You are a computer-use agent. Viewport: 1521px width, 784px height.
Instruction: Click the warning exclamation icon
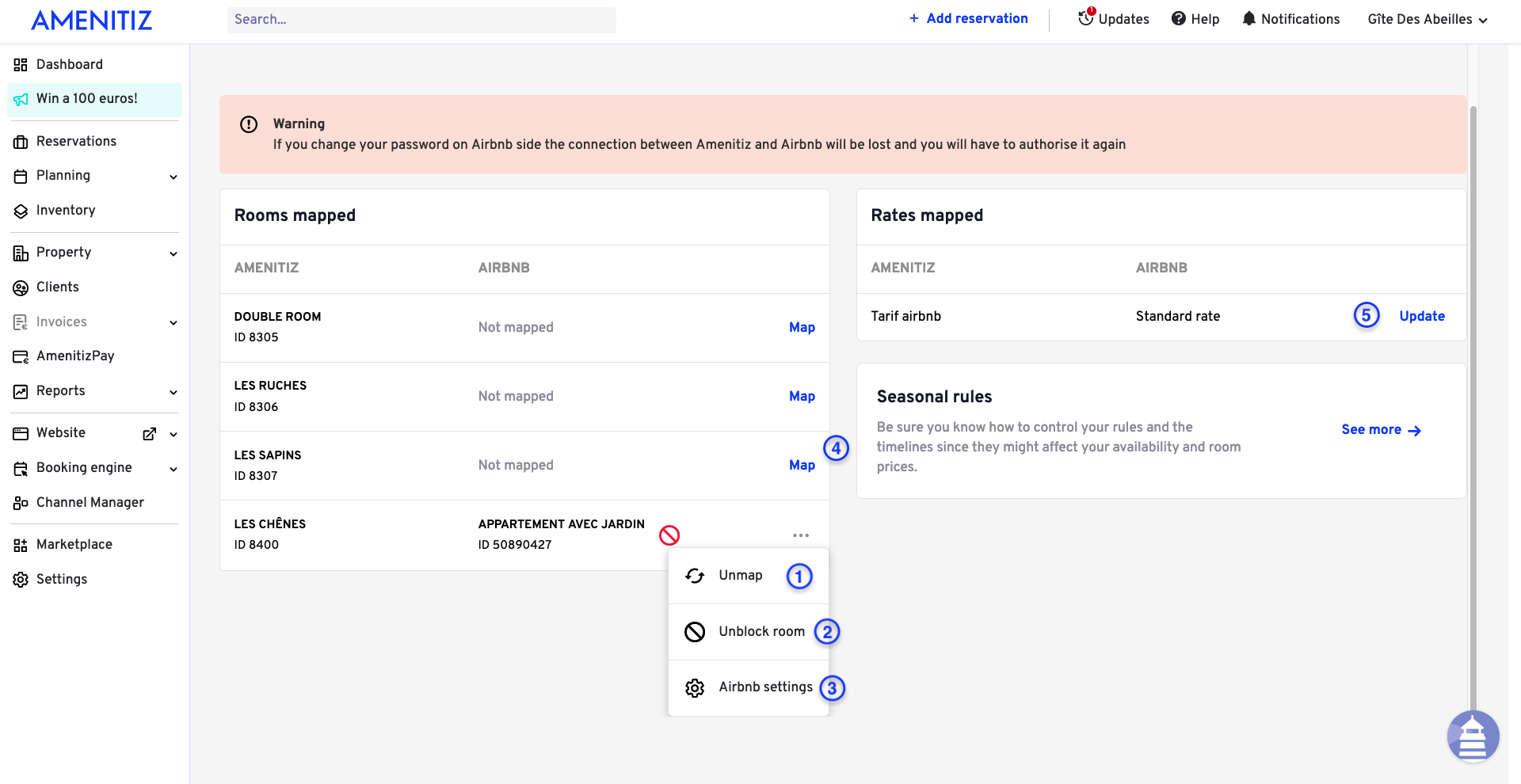pyautogui.click(x=249, y=124)
